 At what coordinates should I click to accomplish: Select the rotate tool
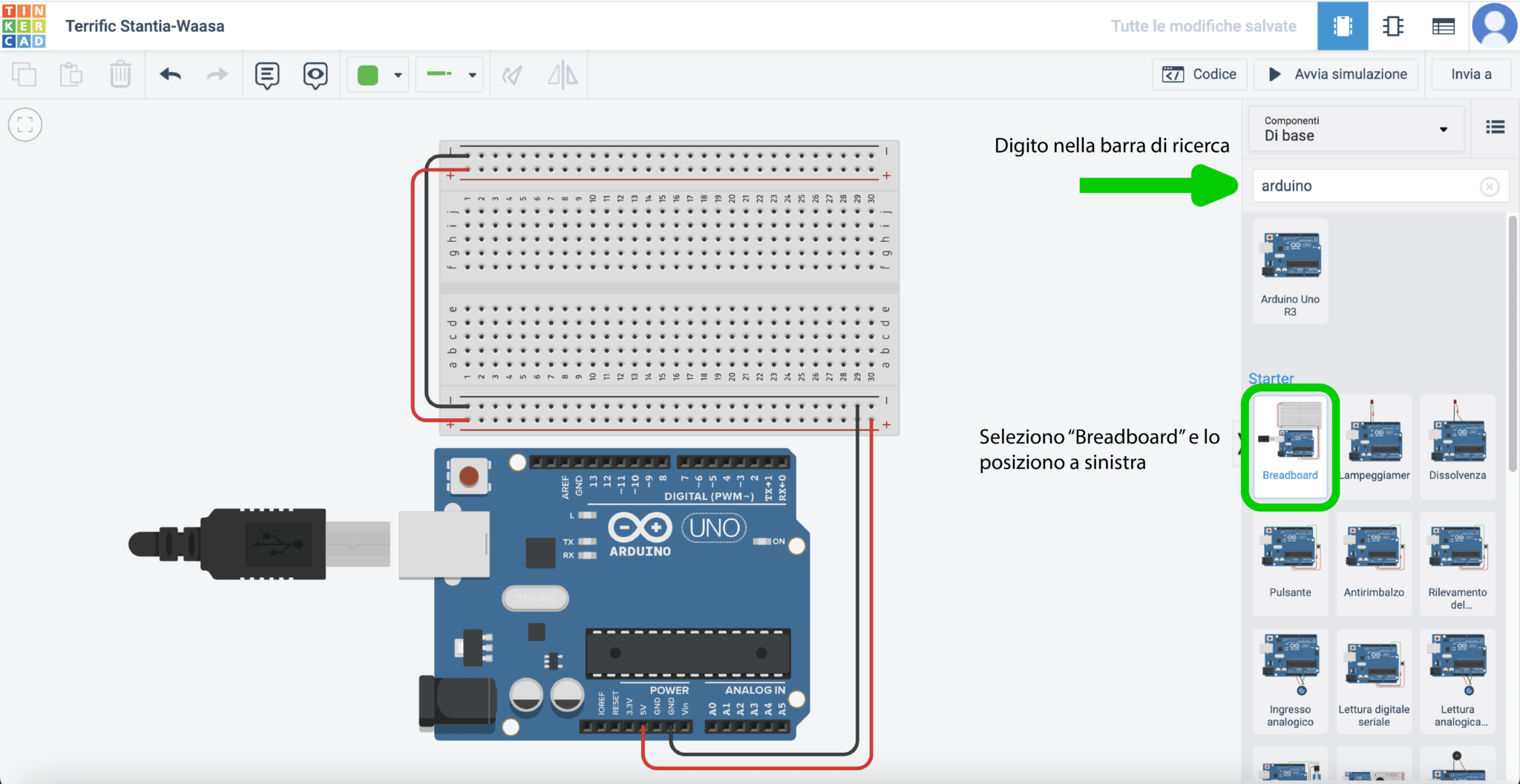pyautogui.click(x=513, y=74)
